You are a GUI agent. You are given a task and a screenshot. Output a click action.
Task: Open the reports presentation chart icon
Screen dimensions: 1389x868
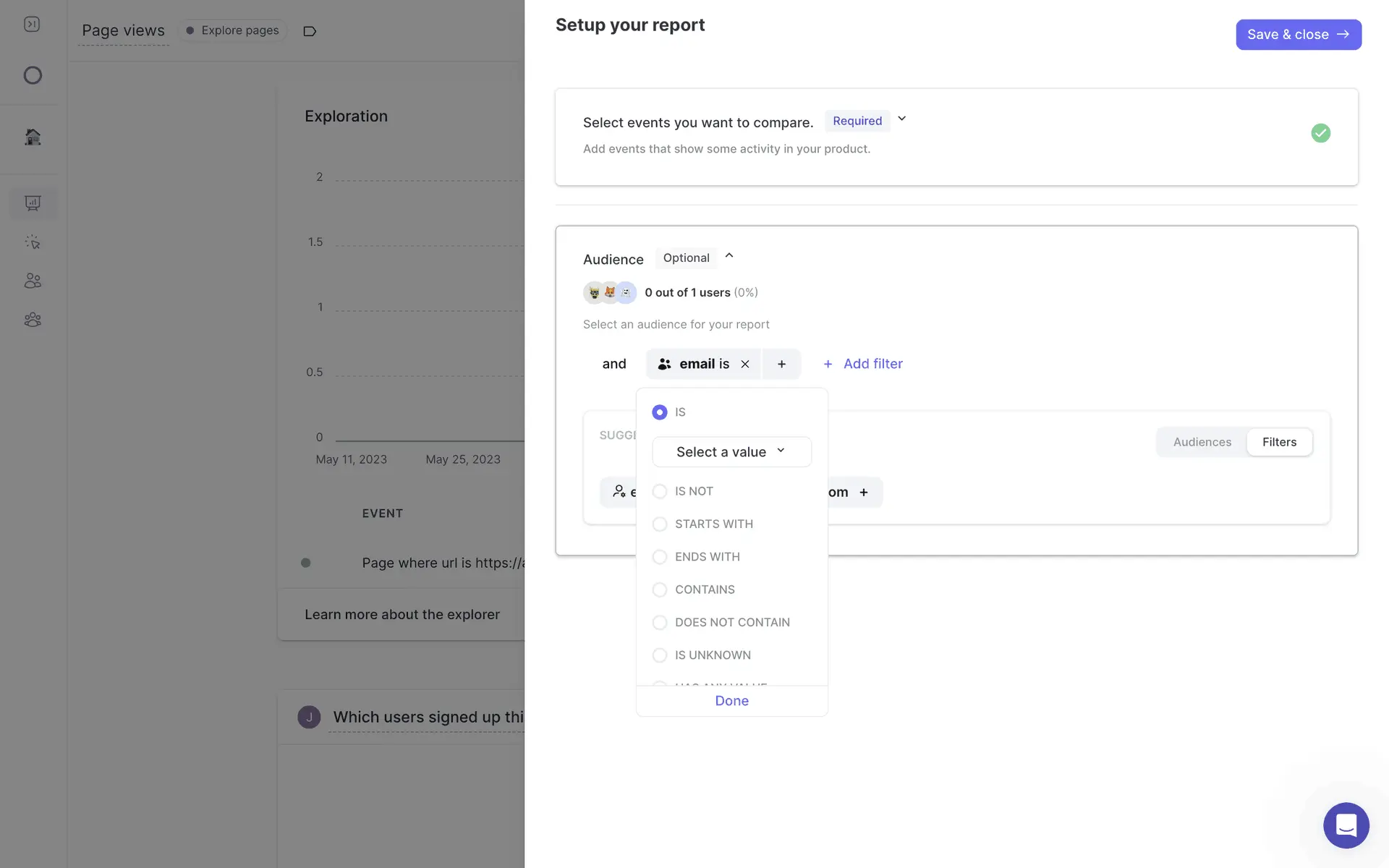click(x=33, y=203)
